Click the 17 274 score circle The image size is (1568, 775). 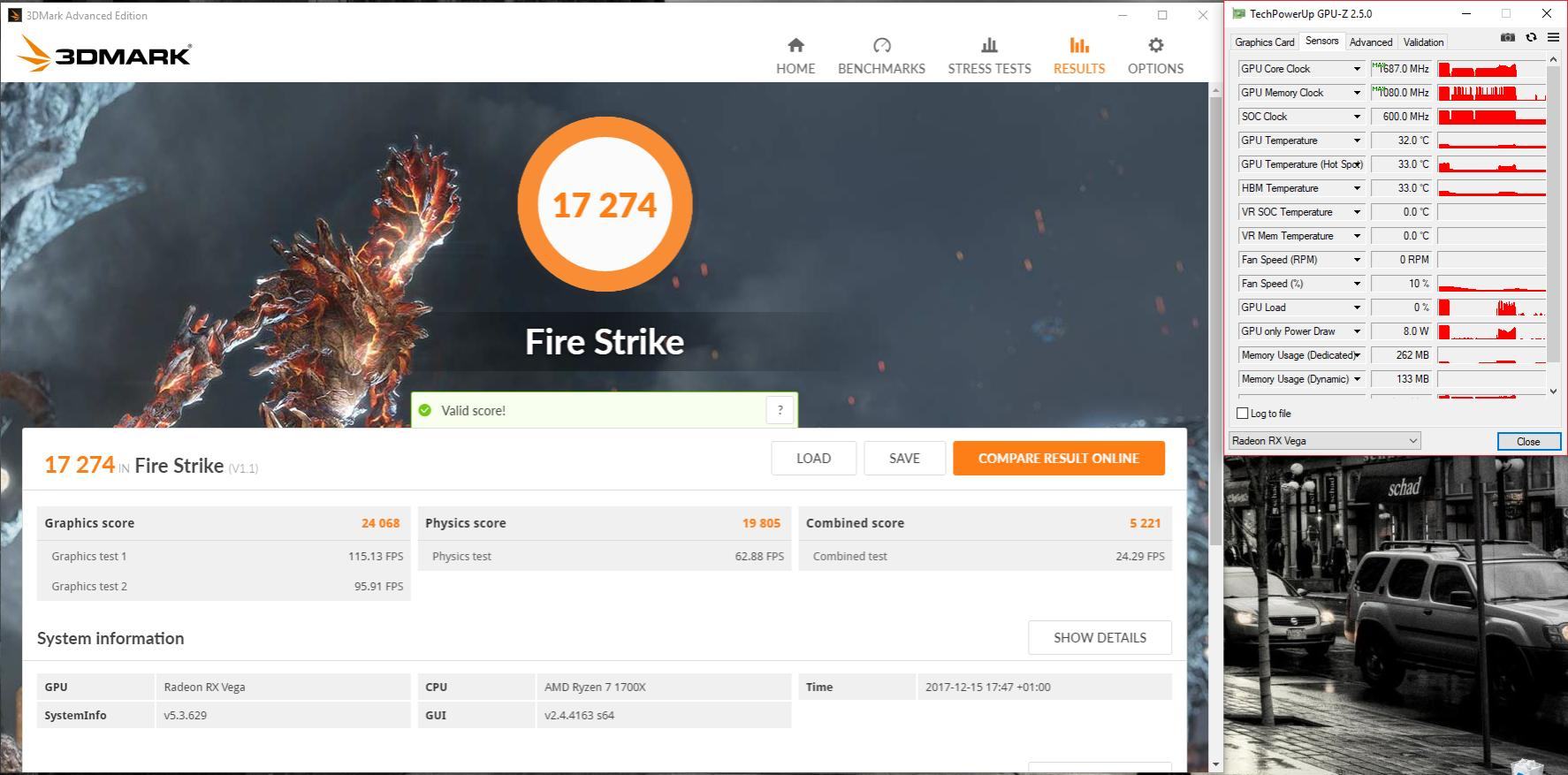click(605, 204)
